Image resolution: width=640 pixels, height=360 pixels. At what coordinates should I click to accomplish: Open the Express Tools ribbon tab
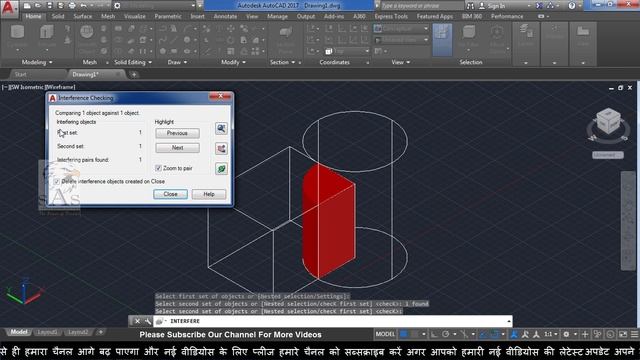[391, 16]
